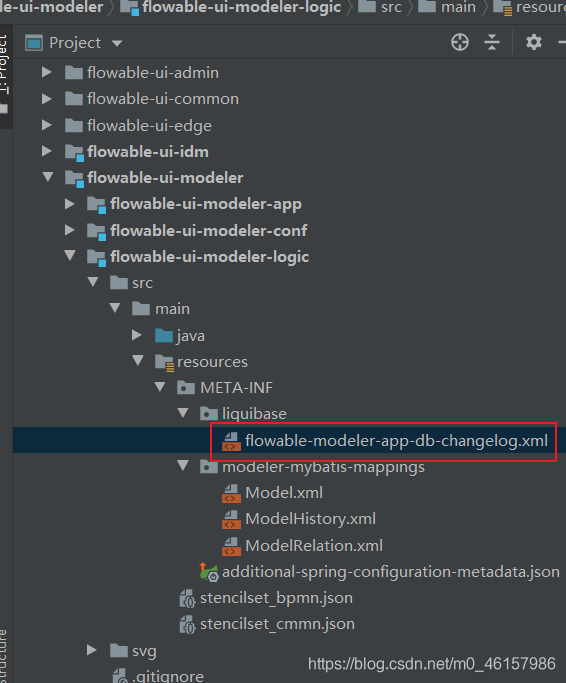Open the Project view dropdown
This screenshot has height=683, width=566.
[117, 43]
